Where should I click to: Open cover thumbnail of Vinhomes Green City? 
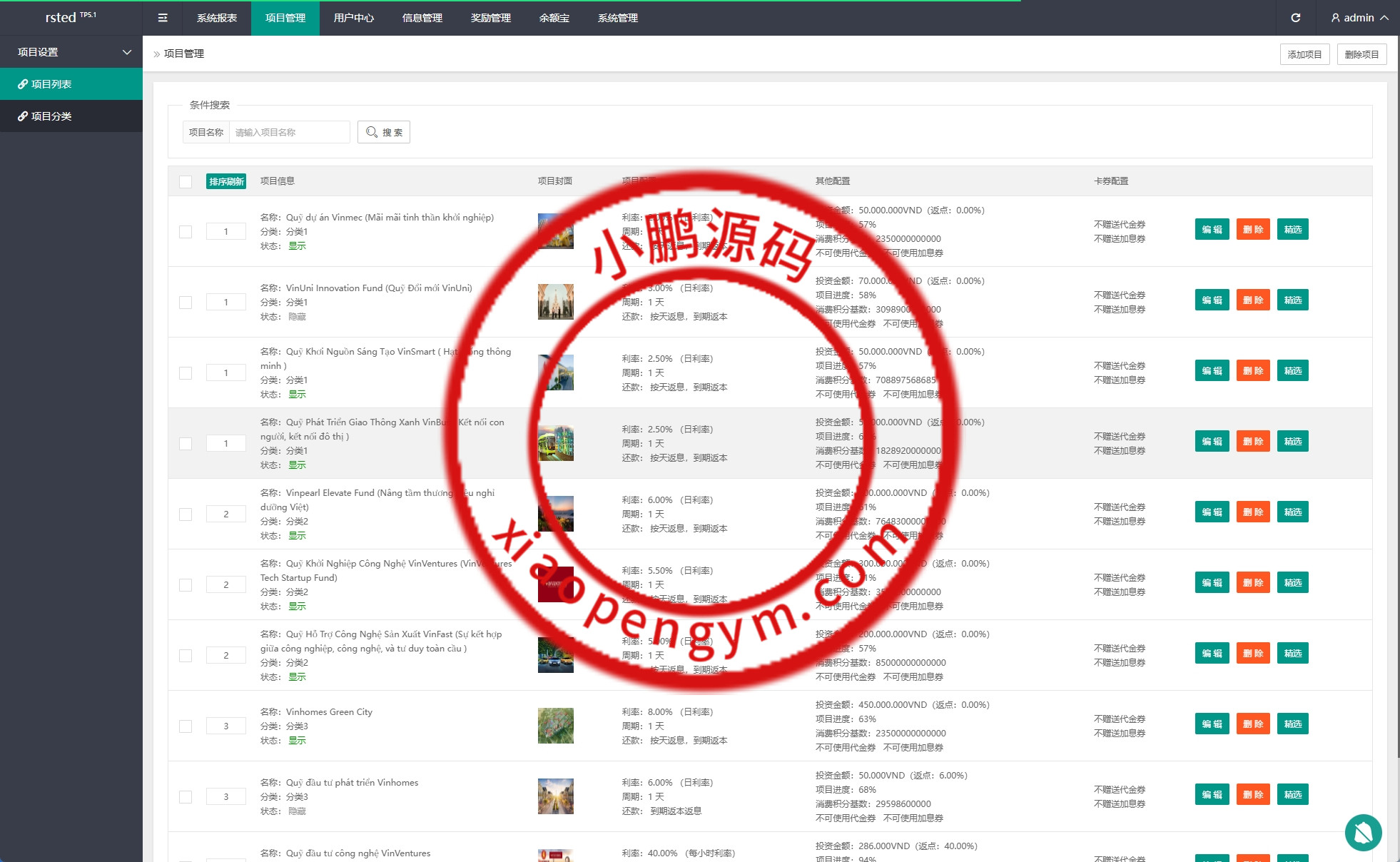[x=556, y=726]
